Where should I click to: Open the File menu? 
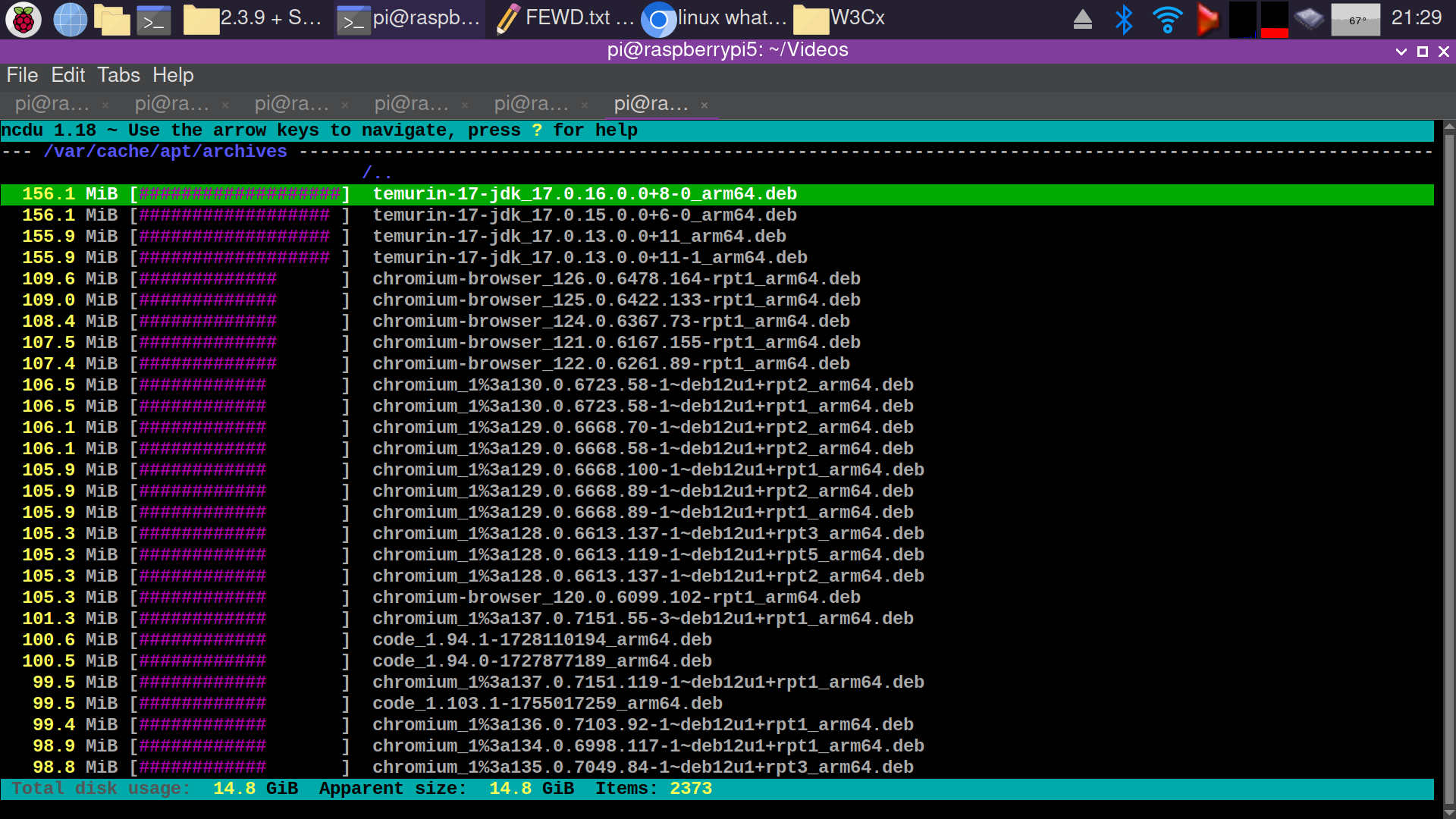(22, 75)
